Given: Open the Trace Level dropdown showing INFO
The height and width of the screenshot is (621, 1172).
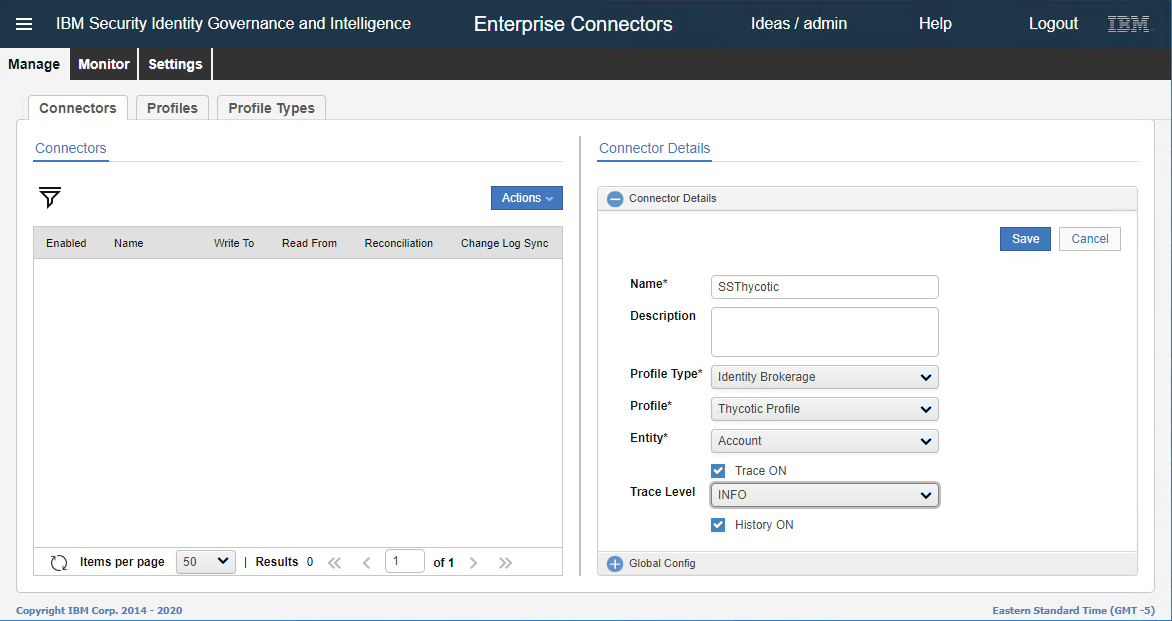Looking at the screenshot, I should [x=824, y=494].
